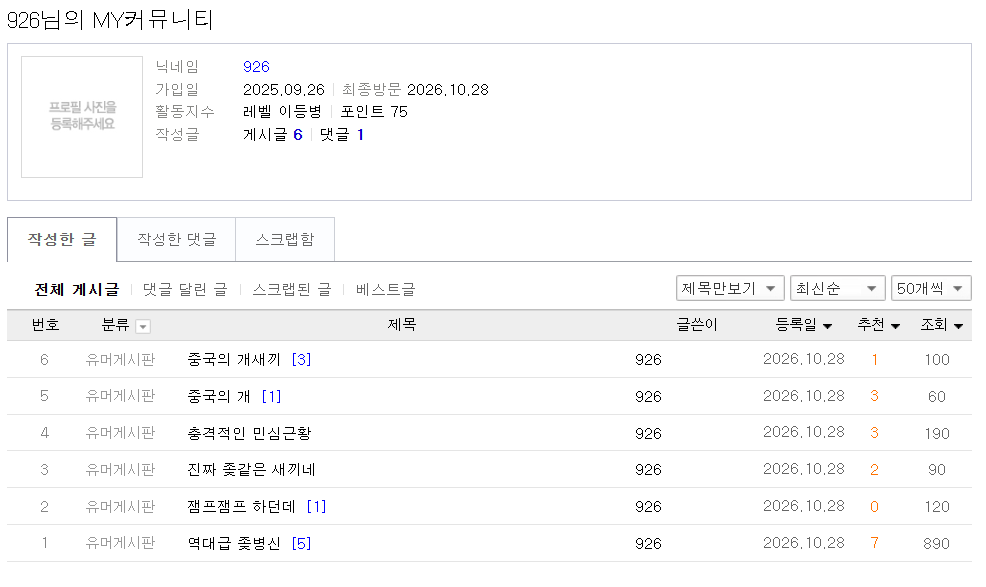Click view count 890 in row 1
Image resolution: width=986 pixels, height=587 pixels.
coord(936,544)
